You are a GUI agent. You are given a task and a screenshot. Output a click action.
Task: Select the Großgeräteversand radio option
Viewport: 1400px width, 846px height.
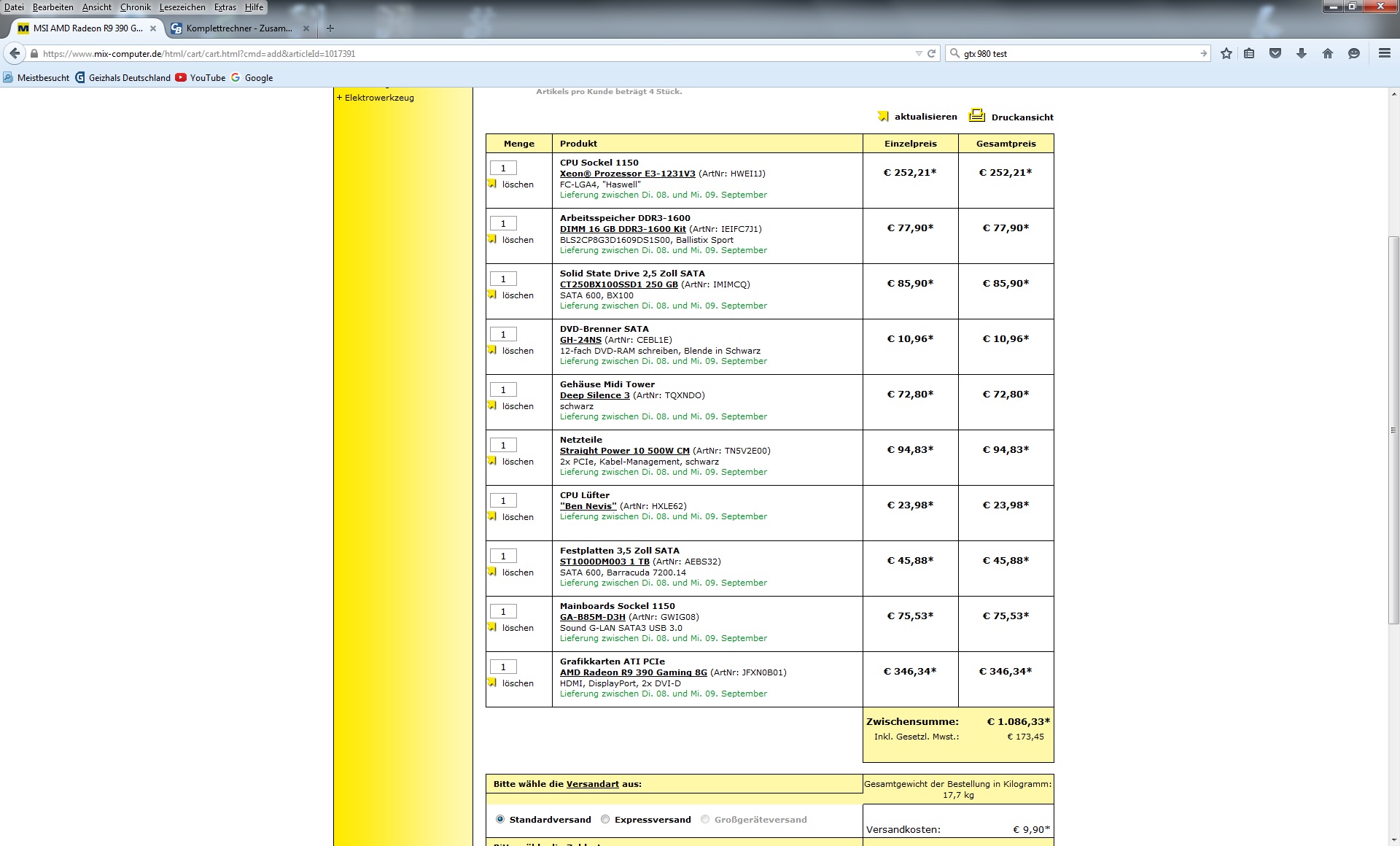click(x=705, y=819)
